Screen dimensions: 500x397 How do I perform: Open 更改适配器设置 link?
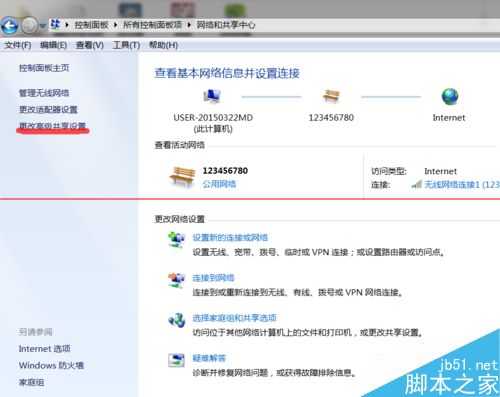coord(48,109)
